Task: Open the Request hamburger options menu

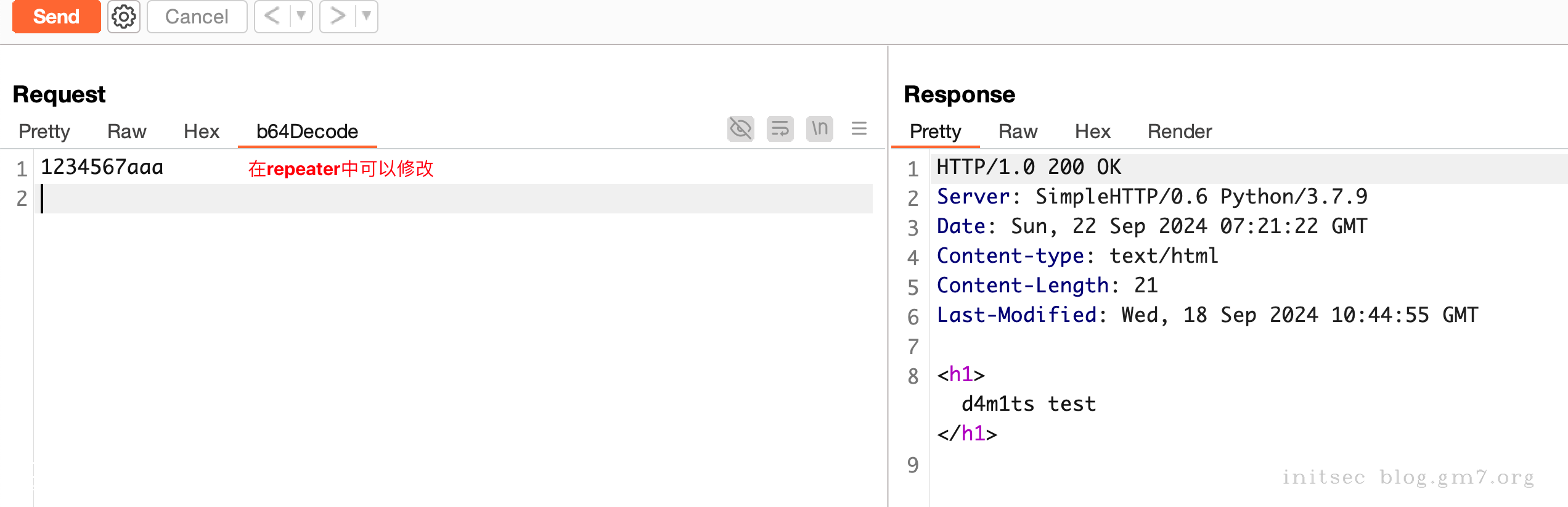Action: 859,129
